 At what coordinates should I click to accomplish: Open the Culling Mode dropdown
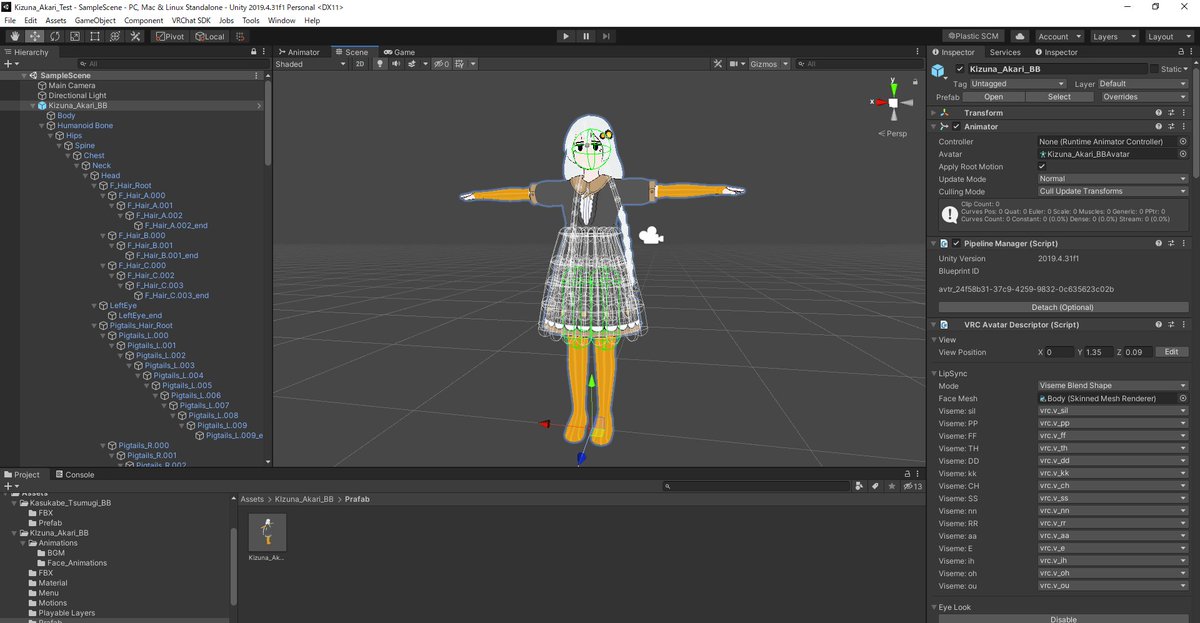click(x=1113, y=191)
